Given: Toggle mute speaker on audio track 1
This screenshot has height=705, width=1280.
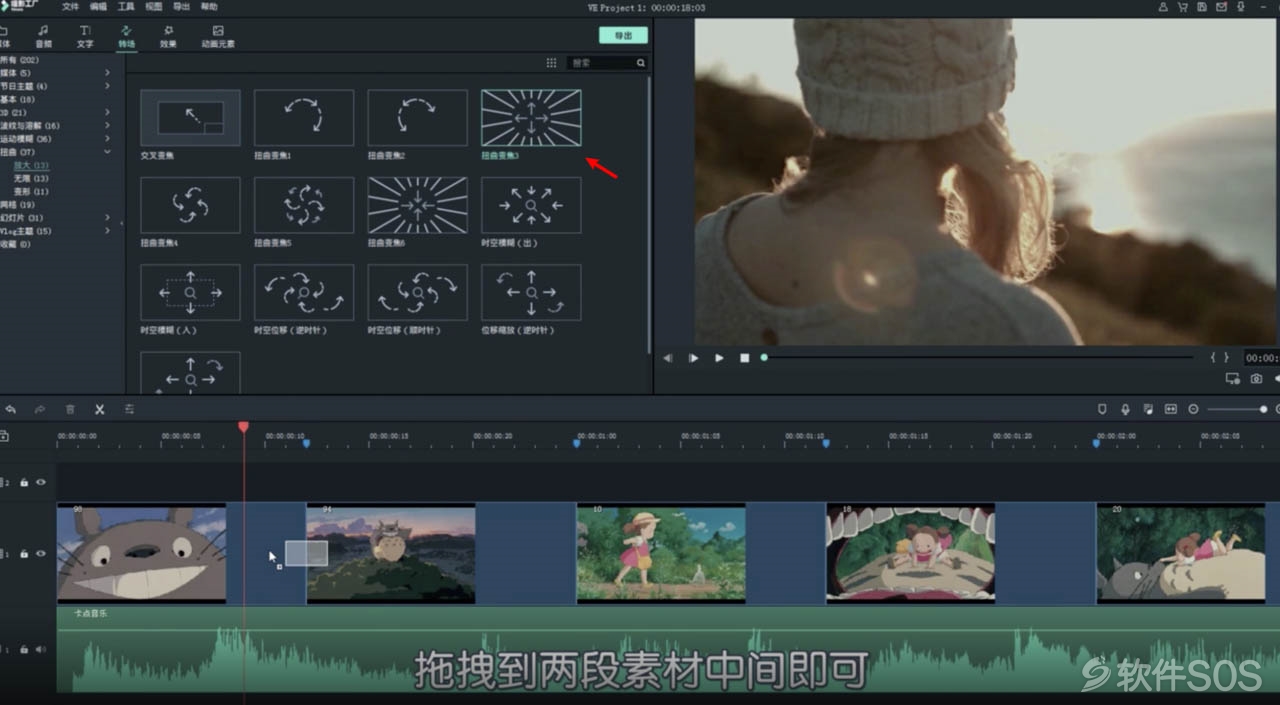Looking at the screenshot, I should (41, 649).
